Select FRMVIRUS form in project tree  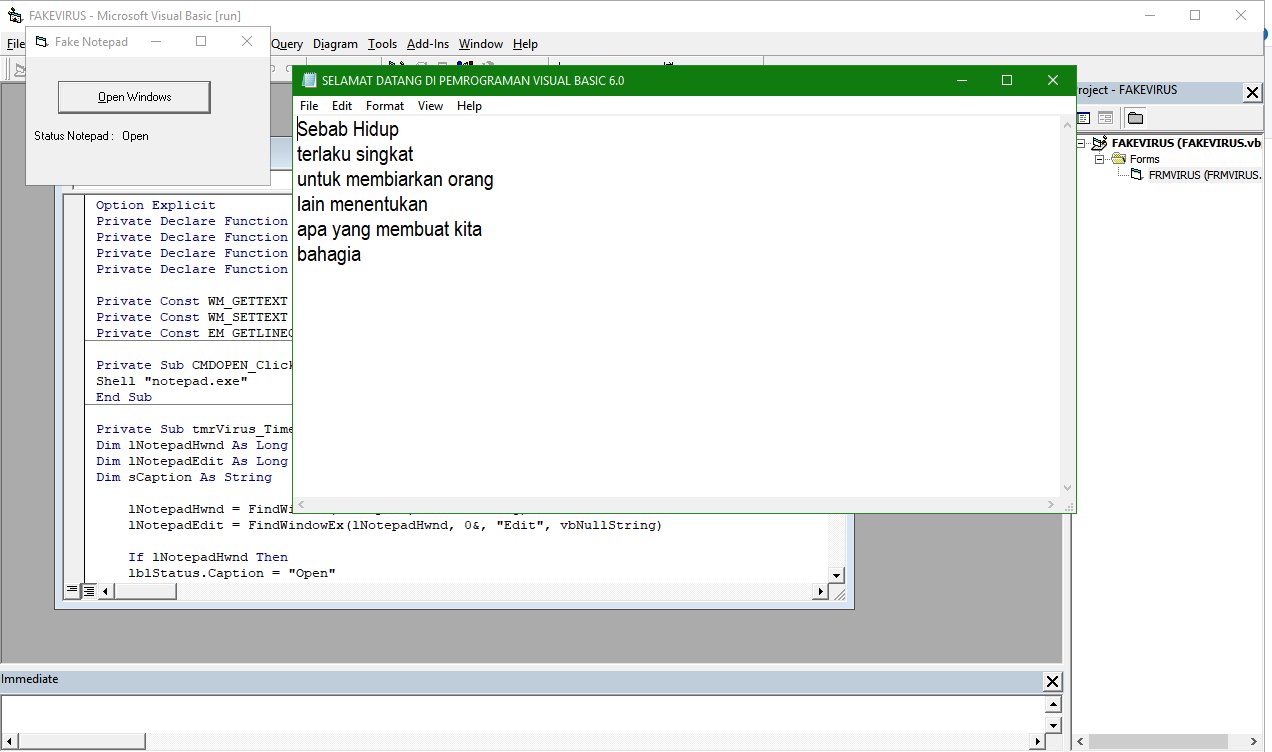coord(1205,175)
